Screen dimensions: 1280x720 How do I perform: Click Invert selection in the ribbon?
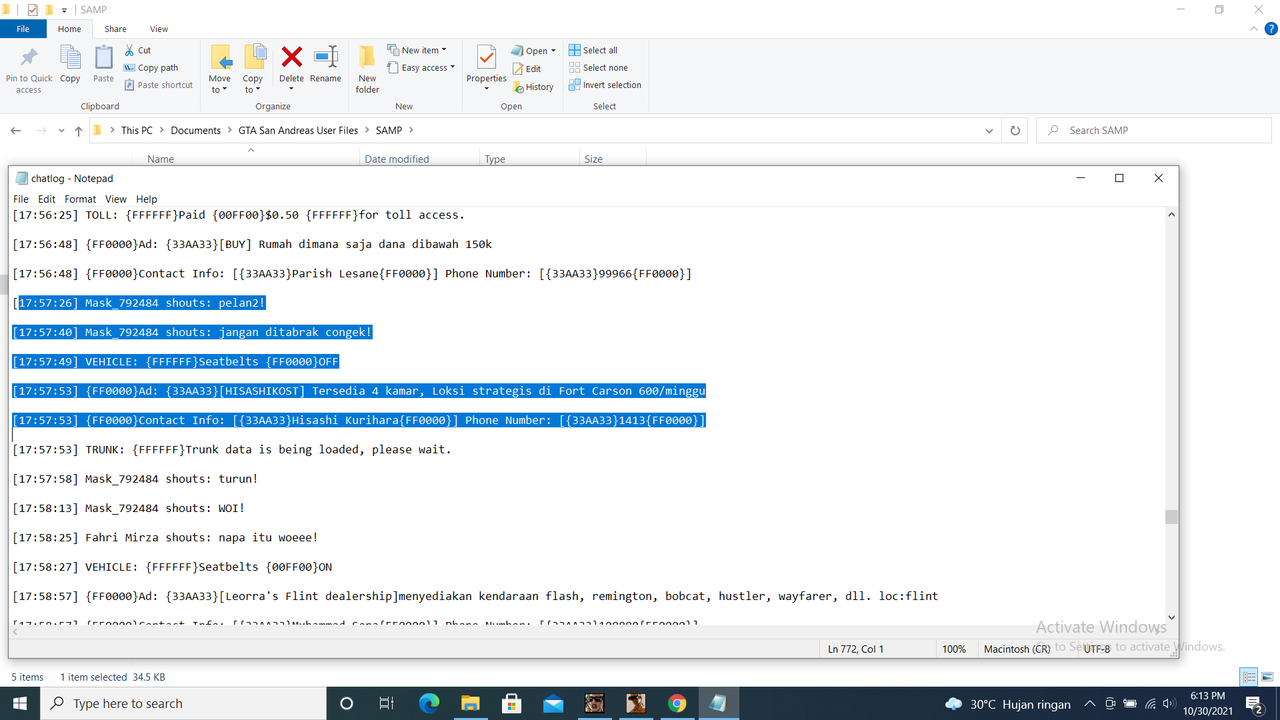pos(605,85)
